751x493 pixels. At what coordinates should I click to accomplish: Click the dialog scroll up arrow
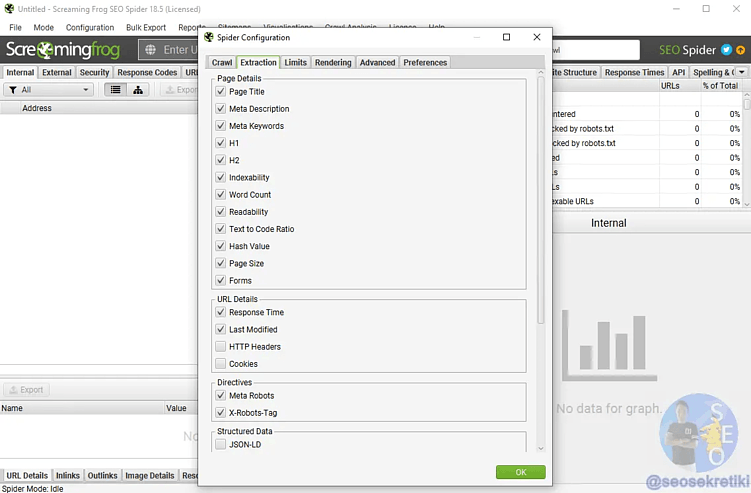541,72
